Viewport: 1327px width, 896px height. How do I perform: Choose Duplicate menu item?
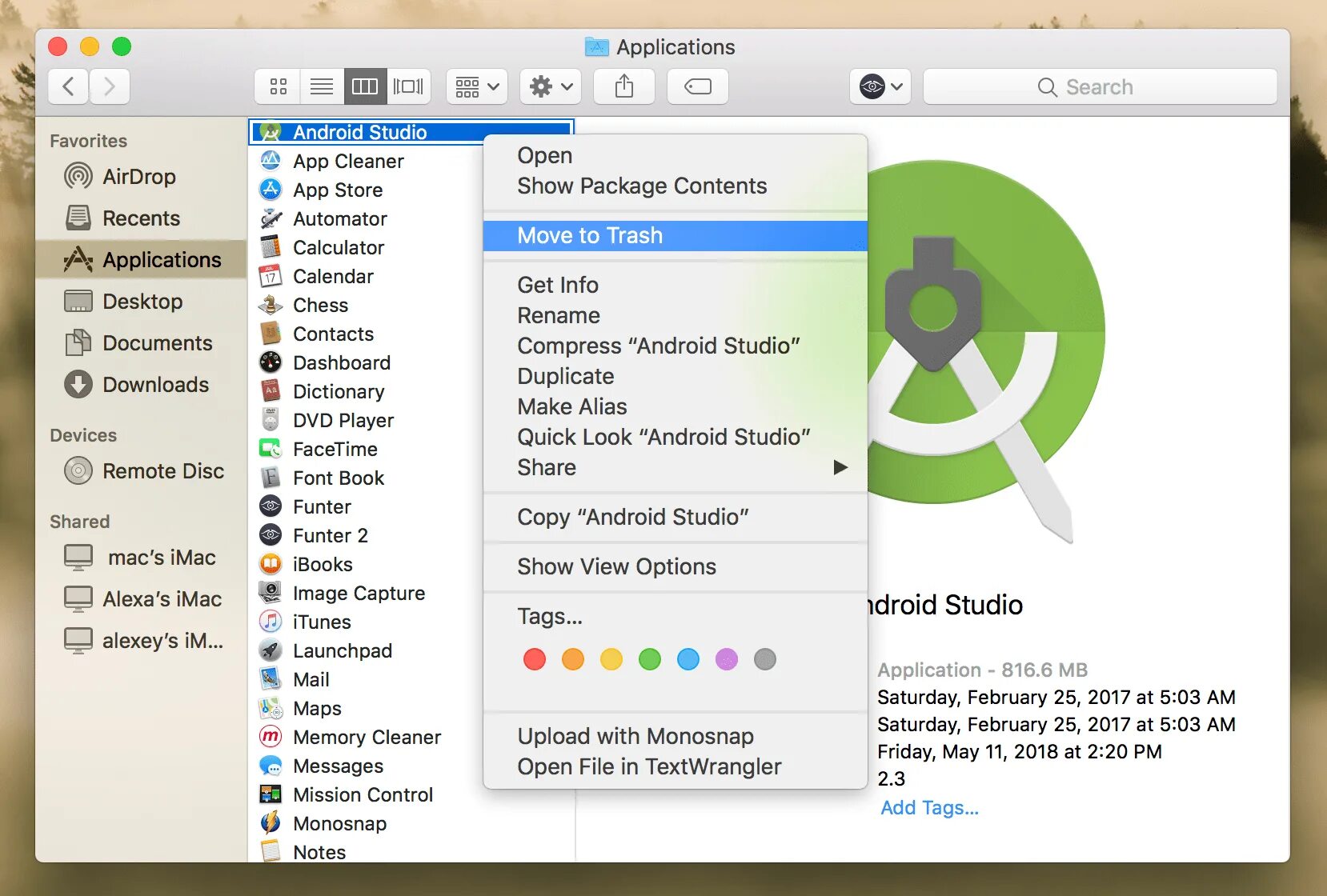(676, 376)
